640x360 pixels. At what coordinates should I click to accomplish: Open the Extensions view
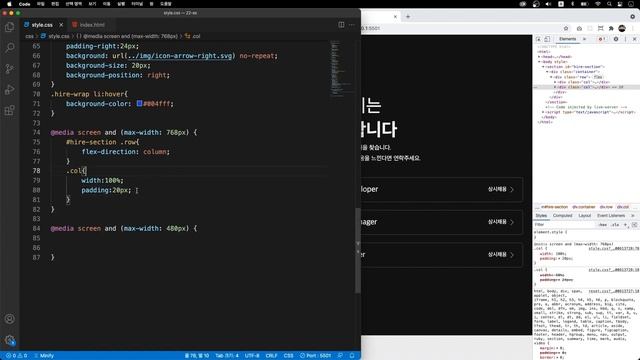(x=9, y=110)
